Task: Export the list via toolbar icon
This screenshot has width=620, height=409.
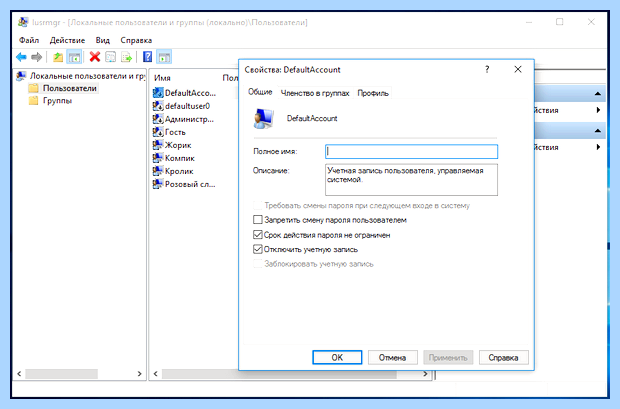Action: click(127, 57)
